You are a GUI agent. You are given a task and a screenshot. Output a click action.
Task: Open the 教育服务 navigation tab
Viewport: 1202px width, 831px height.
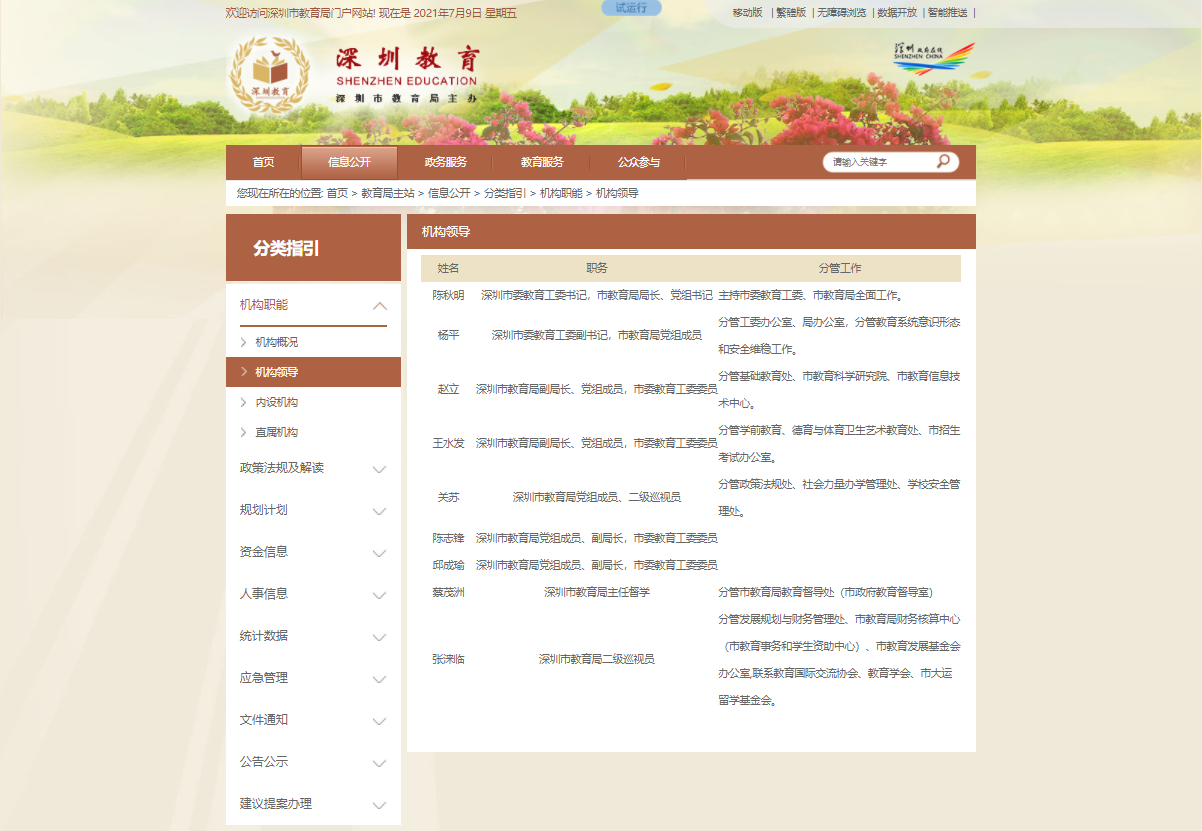point(542,162)
